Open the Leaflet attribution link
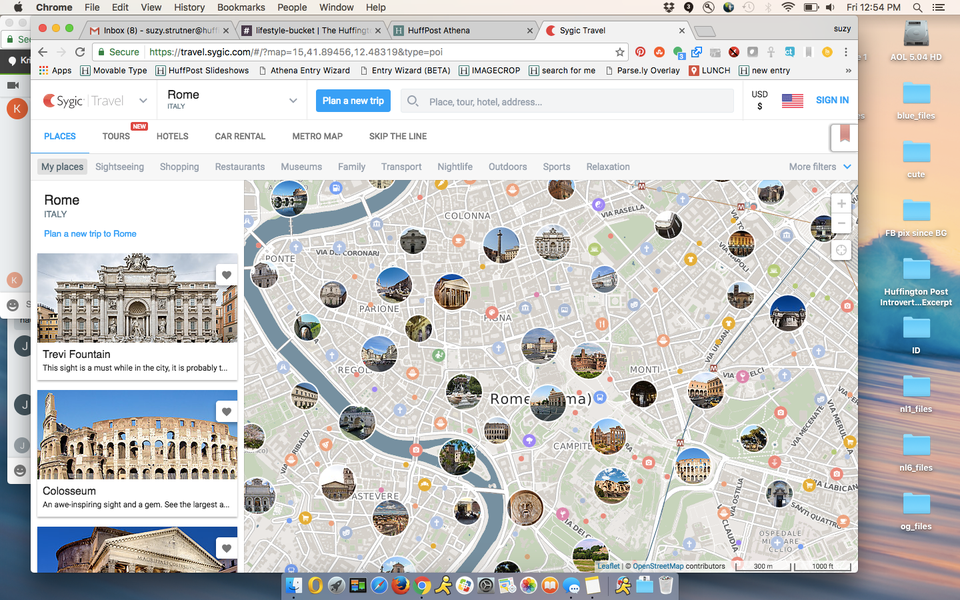 [609, 566]
